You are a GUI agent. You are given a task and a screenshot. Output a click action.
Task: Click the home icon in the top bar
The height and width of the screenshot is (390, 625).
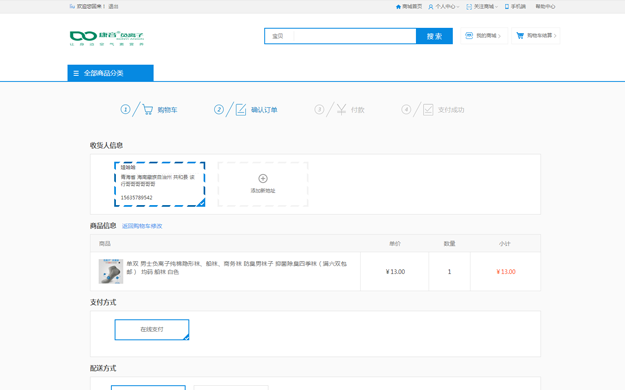point(398,7)
